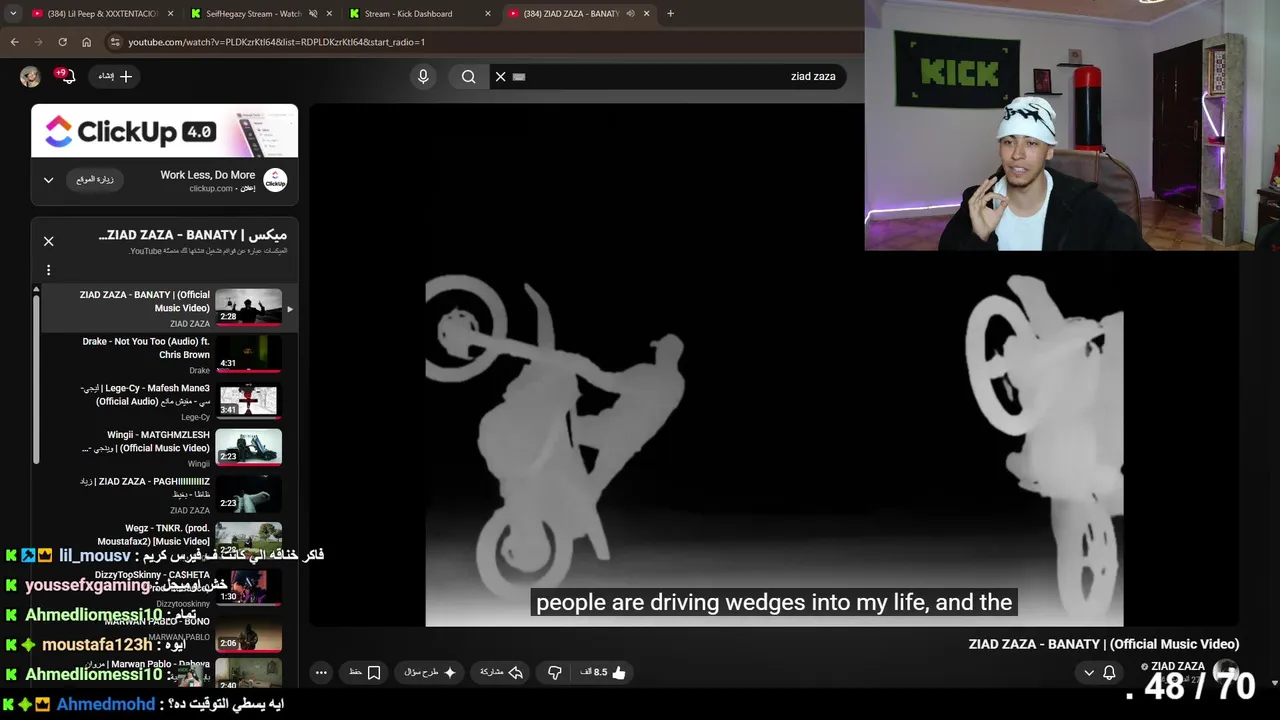Click the video subtitle caption text
This screenshot has height=720, width=1280.
pyautogui.click(x=774, y=602)
